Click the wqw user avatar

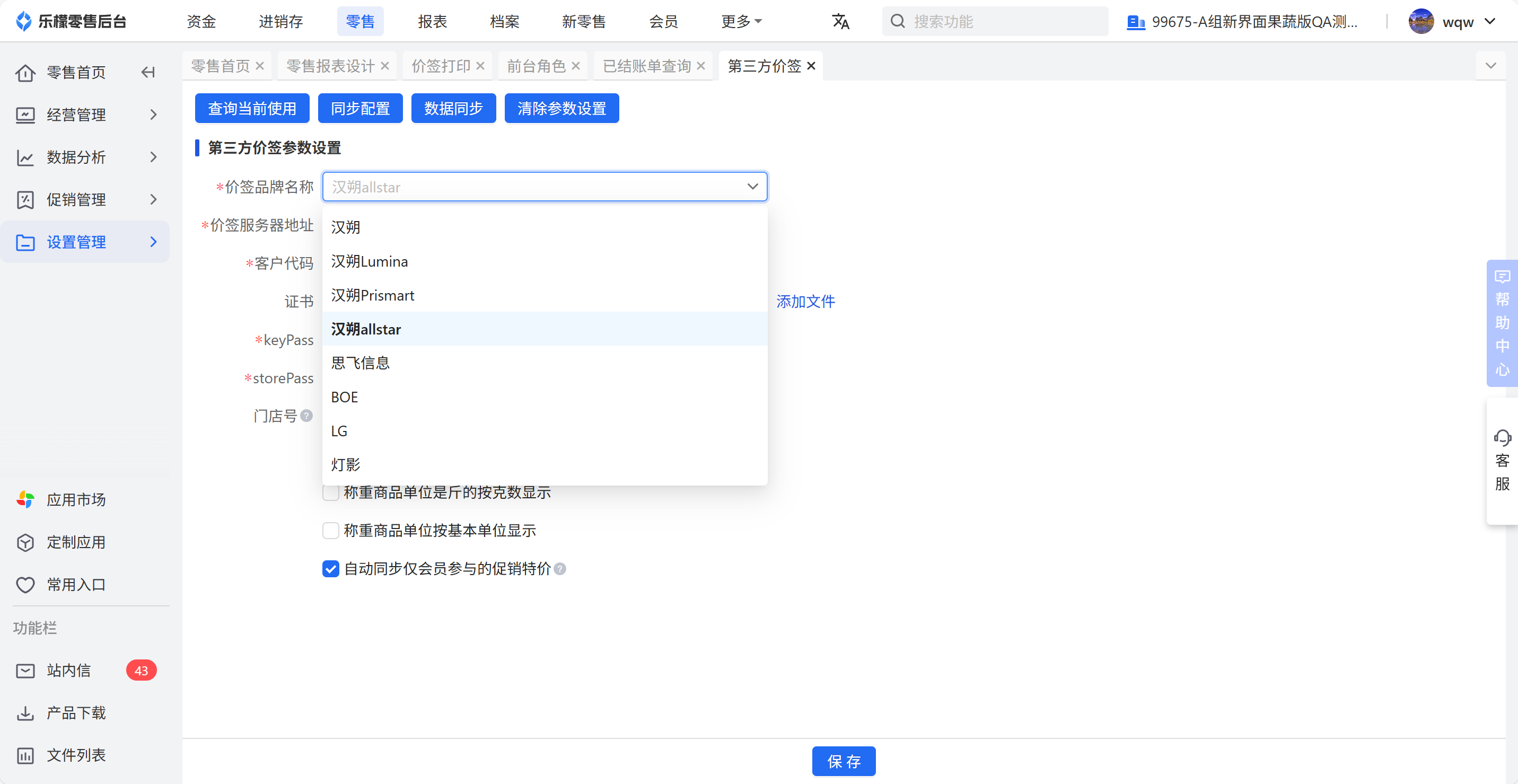point(1421,21)
